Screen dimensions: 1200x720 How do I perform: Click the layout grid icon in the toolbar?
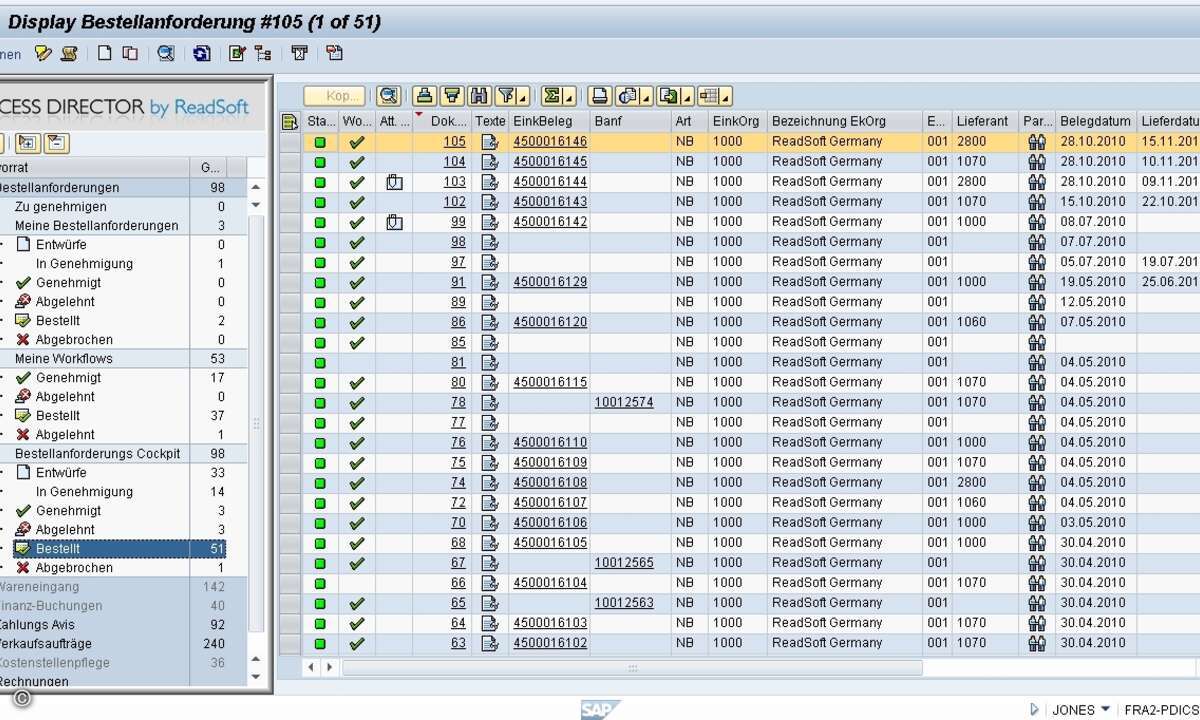click(x=709, y=96)
